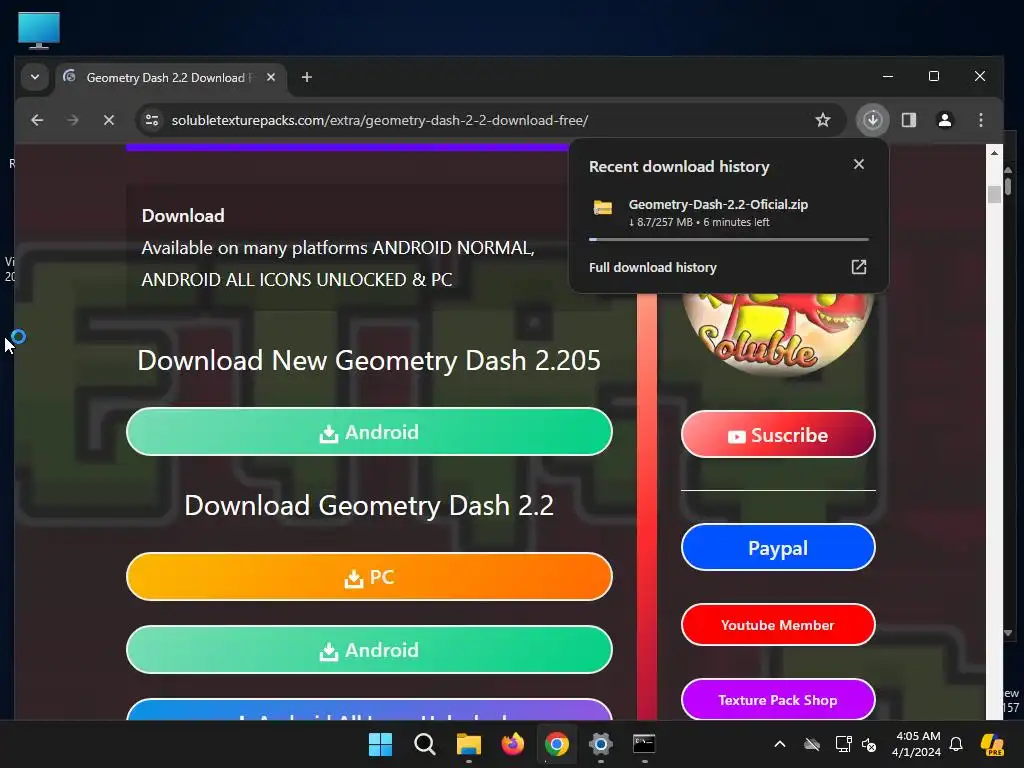The image size is (1024, 768).
Task: Open the Chrome profile icon
Action: 944,120
